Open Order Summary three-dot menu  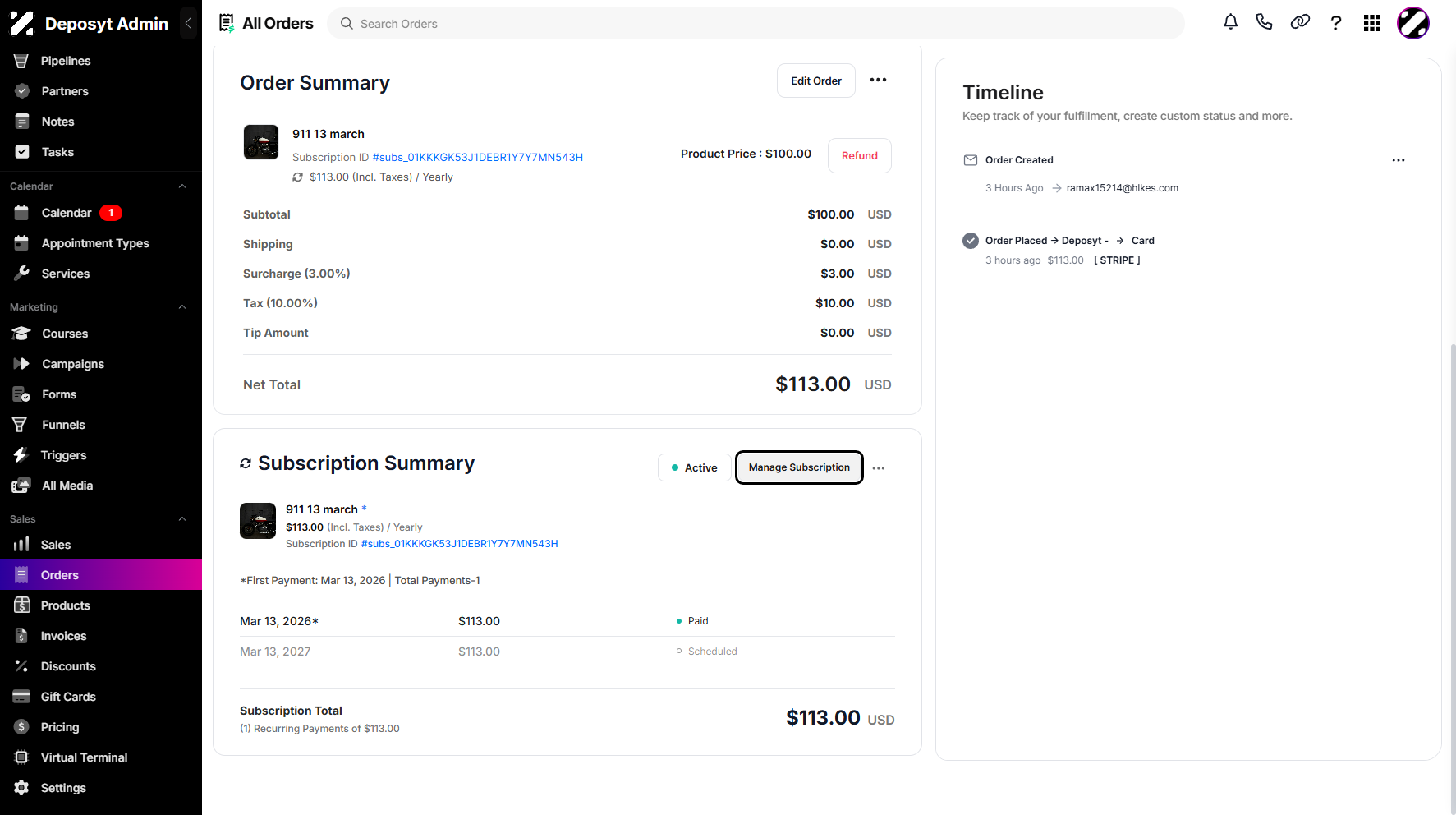coord(878,80)
